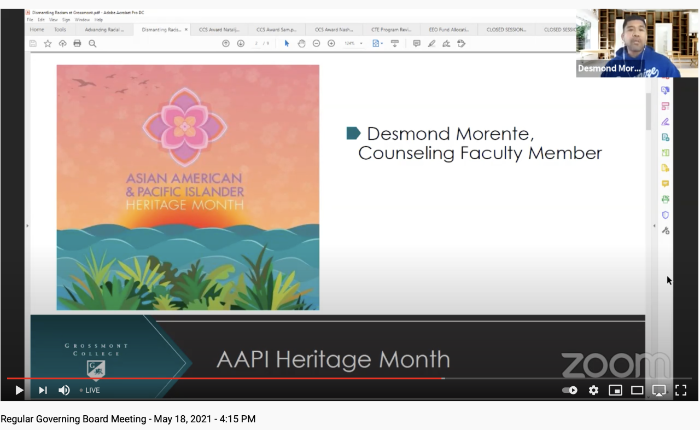Toggle theater mode view

(x=637, y=390)
